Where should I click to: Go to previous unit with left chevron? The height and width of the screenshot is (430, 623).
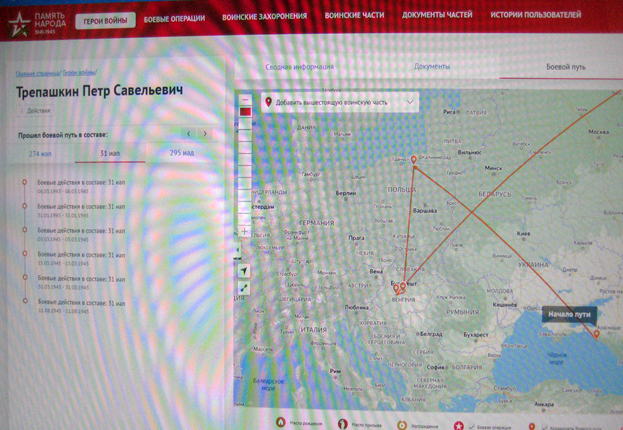pos(189,134)
